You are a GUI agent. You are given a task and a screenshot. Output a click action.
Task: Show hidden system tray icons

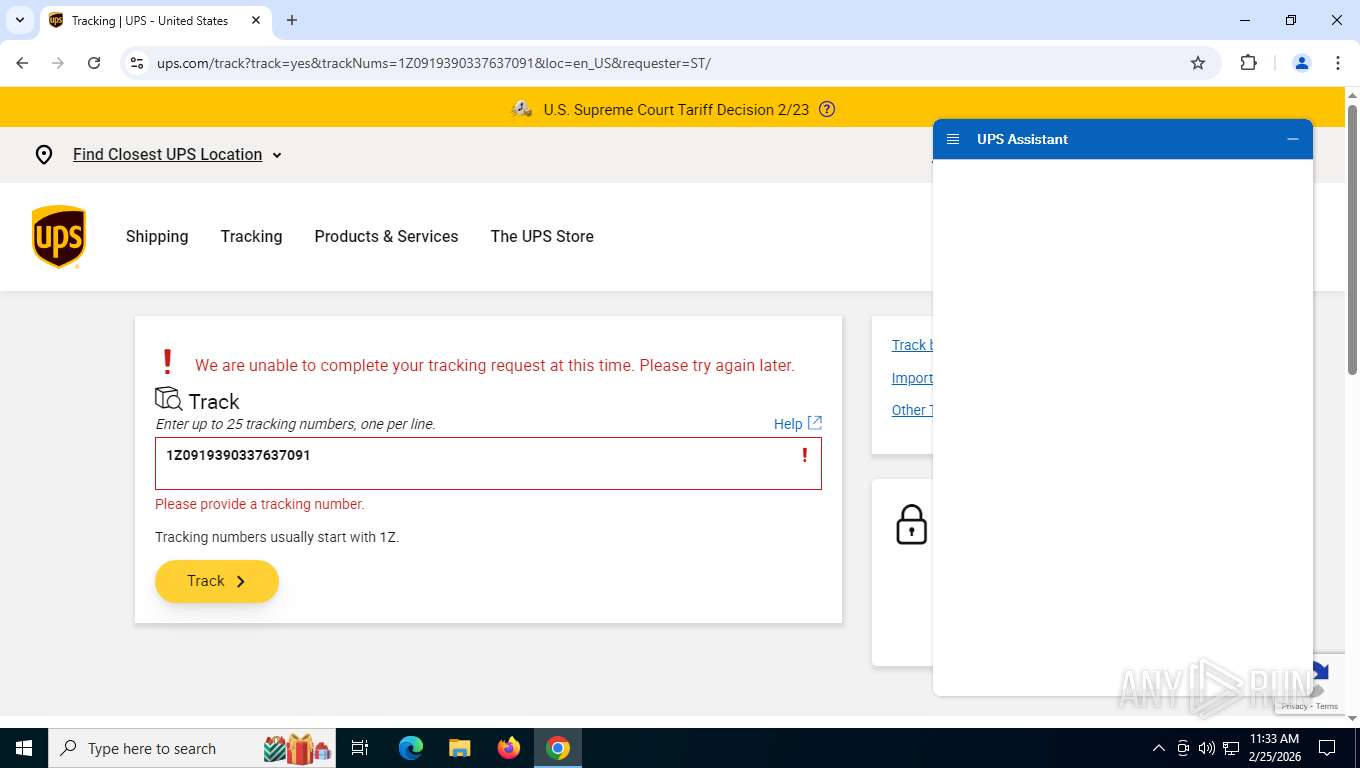1158,748
